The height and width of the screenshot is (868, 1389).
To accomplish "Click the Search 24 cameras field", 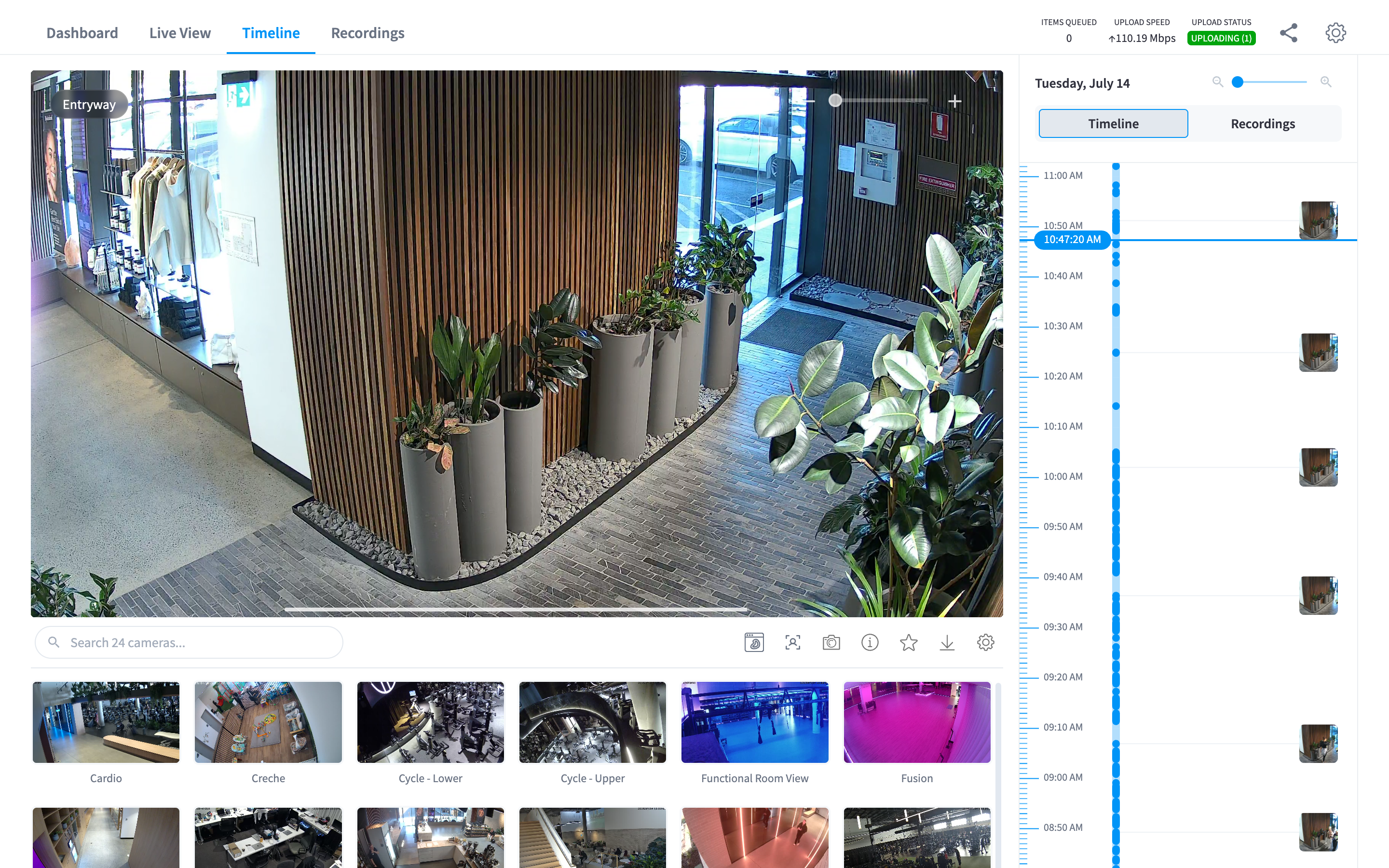I will tap(189, 642).
